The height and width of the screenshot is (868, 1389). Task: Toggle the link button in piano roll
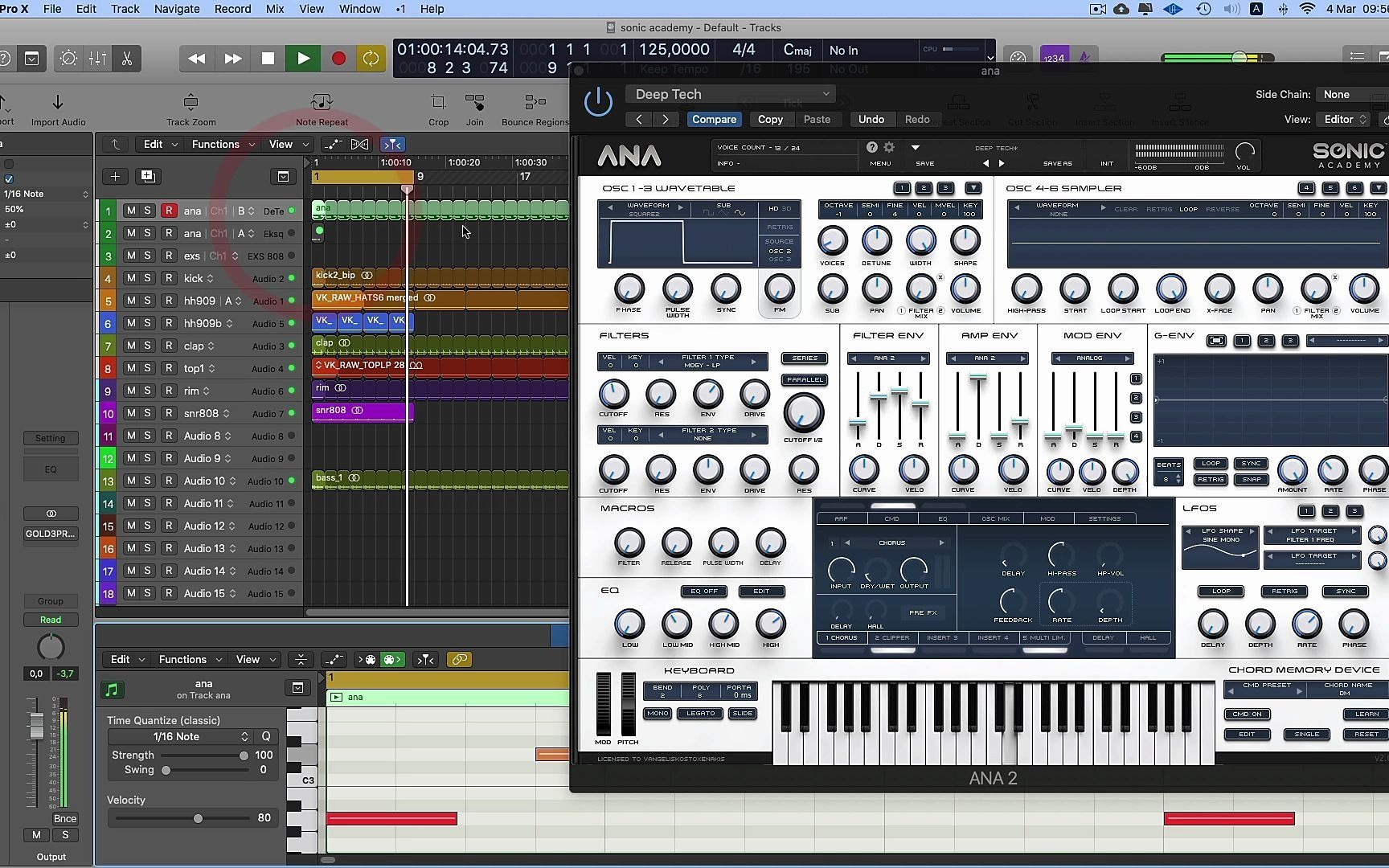coord(459,659)
